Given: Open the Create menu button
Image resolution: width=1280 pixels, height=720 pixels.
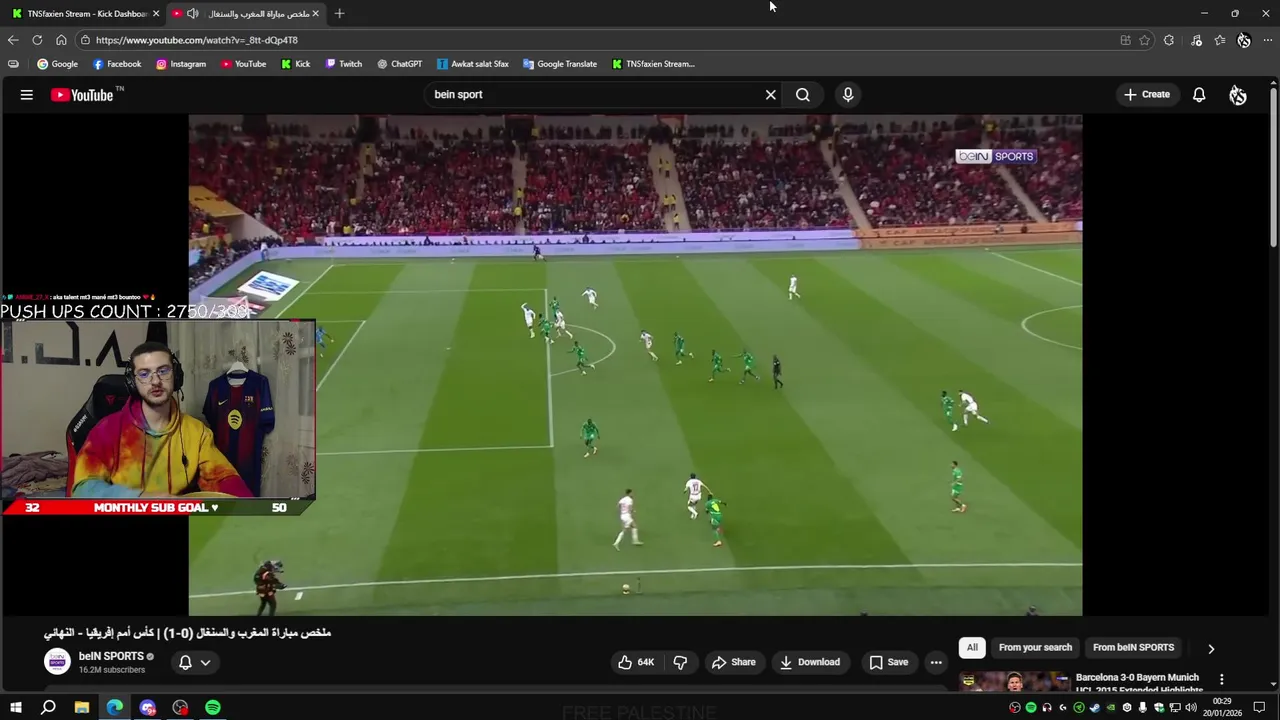Looking at the screenshot, I should pos(1147,95).
